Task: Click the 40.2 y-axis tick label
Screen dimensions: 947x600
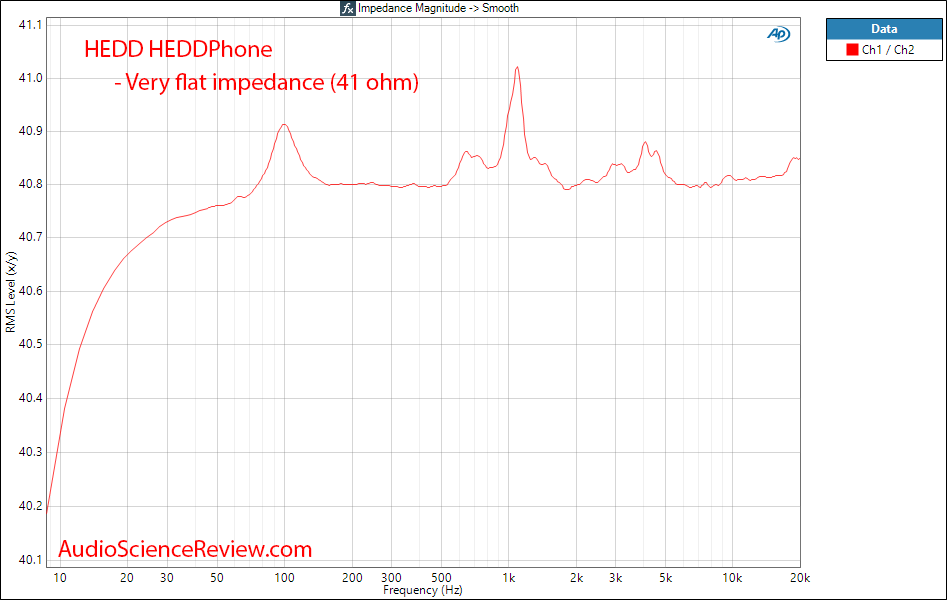Action: (x=30, y=506)
